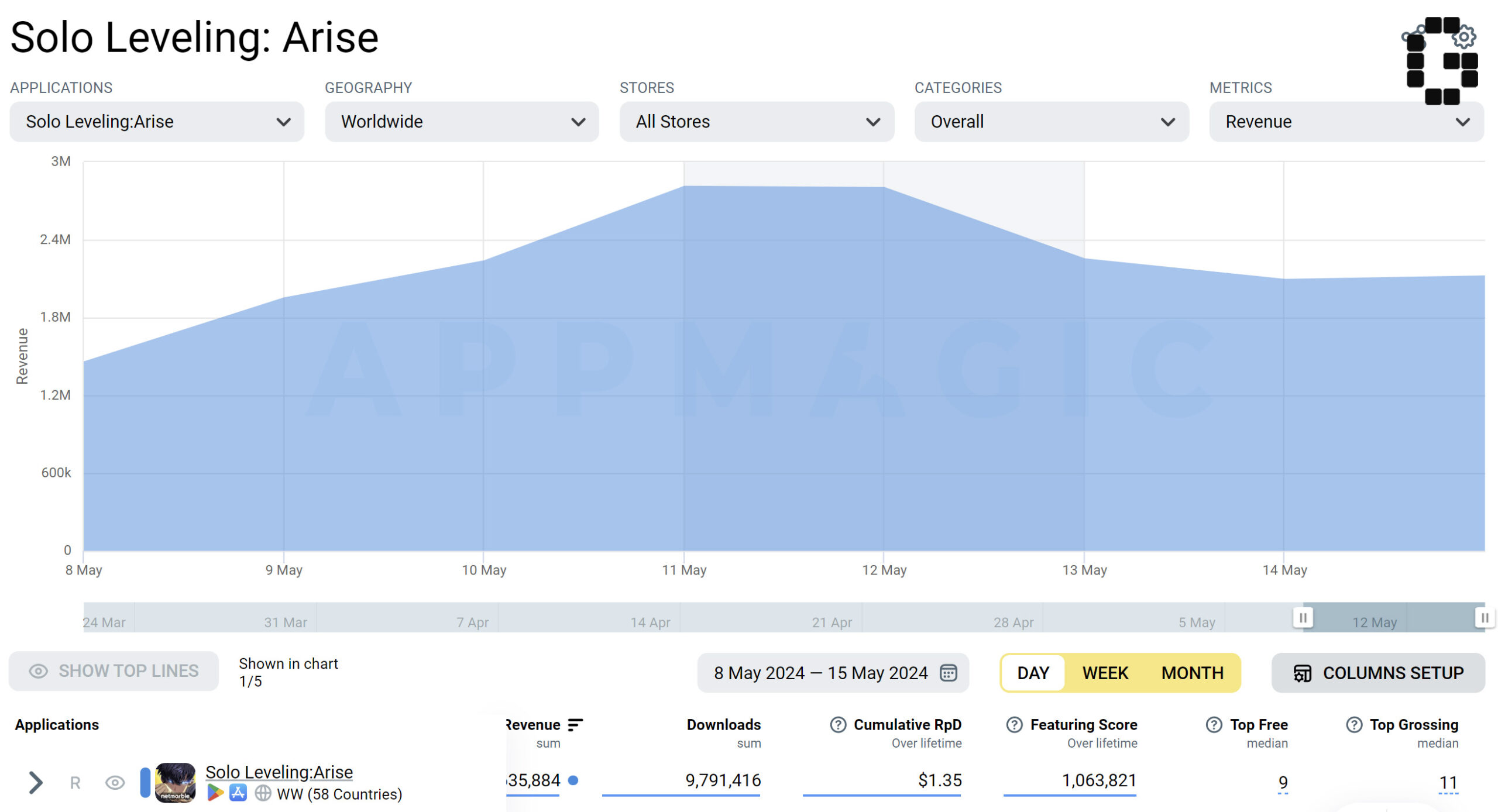Open the Metrics dropdown set to Revenue

1346,122
